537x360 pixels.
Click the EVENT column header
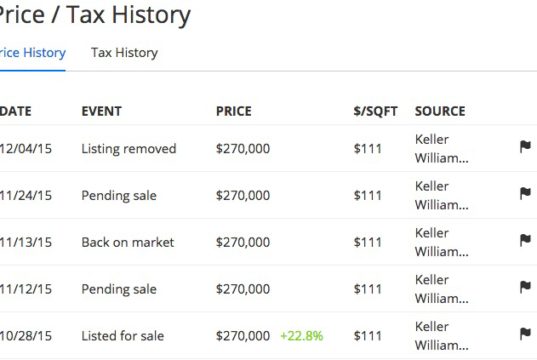pyautogui.click(x=101, y=111)
